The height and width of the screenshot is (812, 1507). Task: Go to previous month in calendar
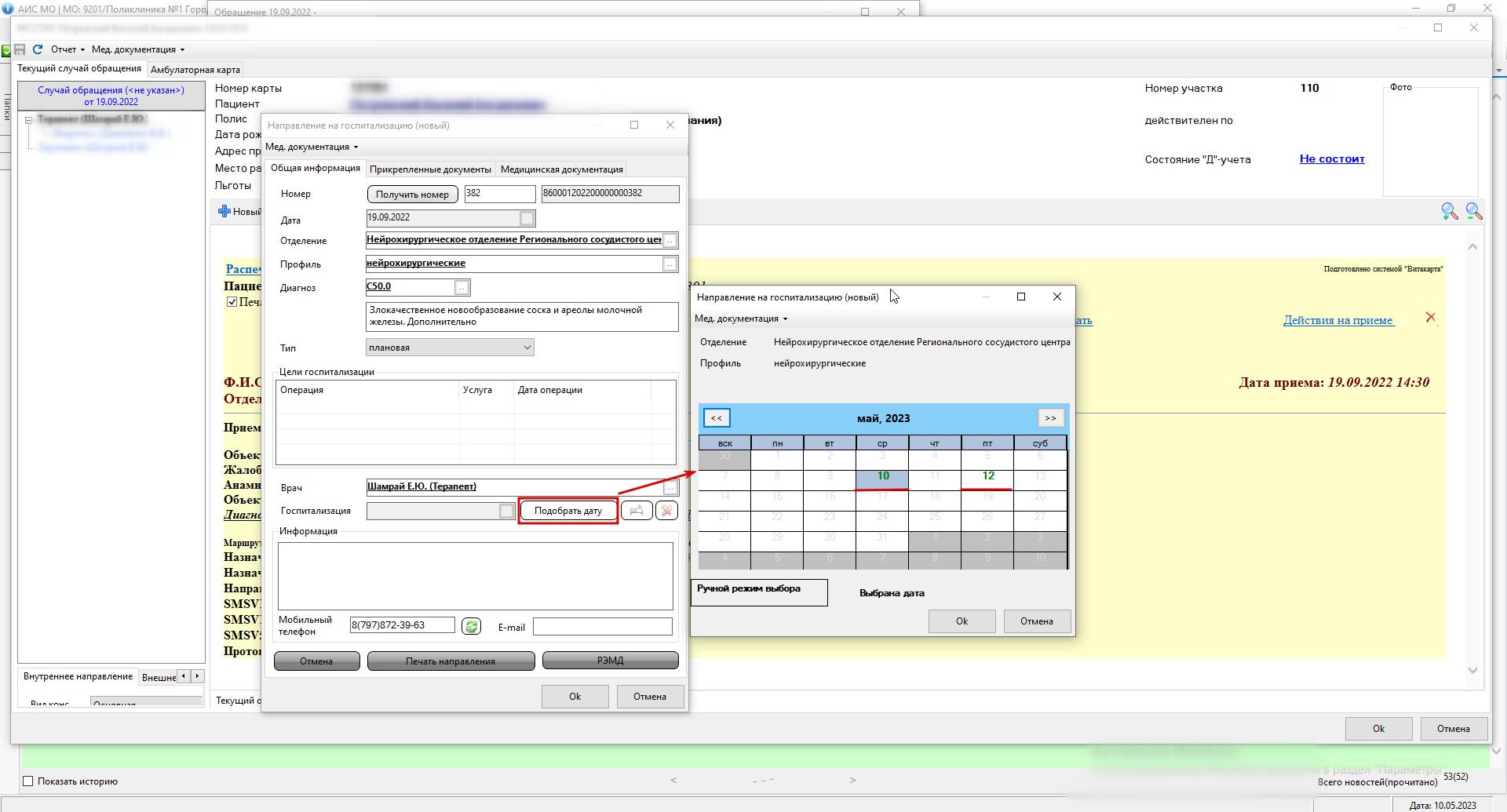point(717,418)
